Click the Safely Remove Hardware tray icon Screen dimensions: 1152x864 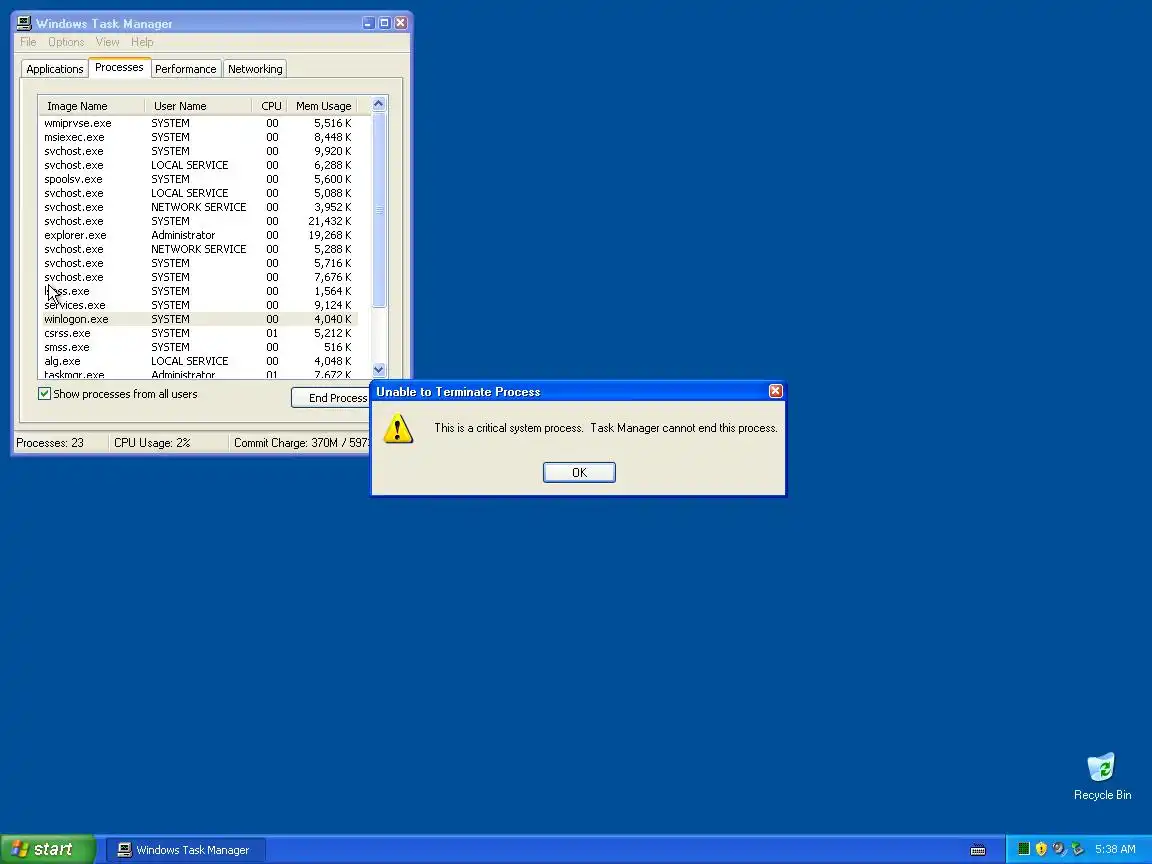pos(1077,849)
